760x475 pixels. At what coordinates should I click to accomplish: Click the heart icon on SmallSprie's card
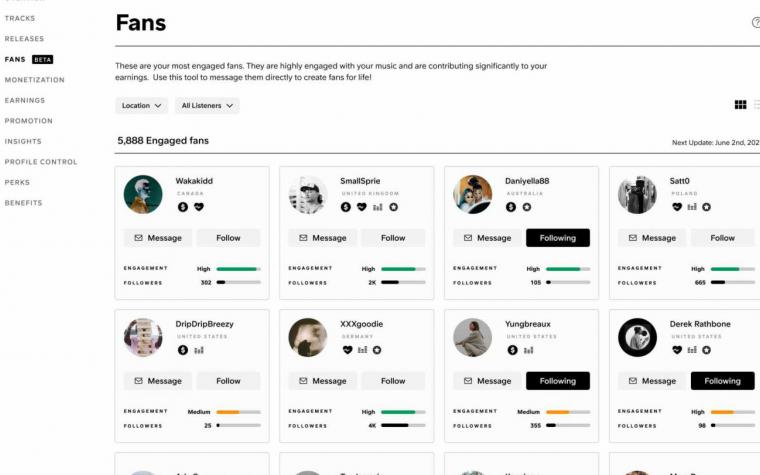tap(362, 207)
